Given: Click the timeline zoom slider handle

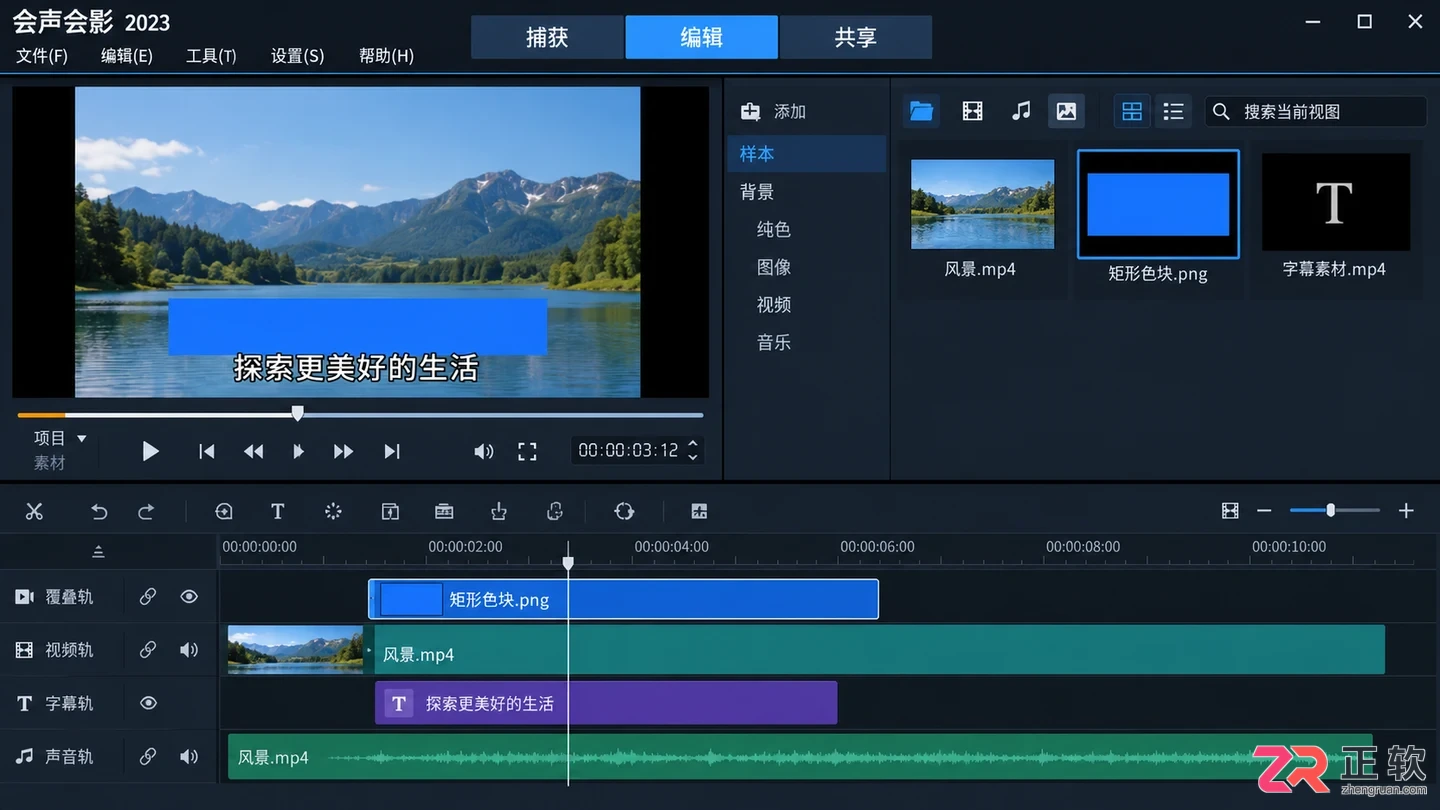Looking at the screenshot, I should click(x=1330, y=510).
